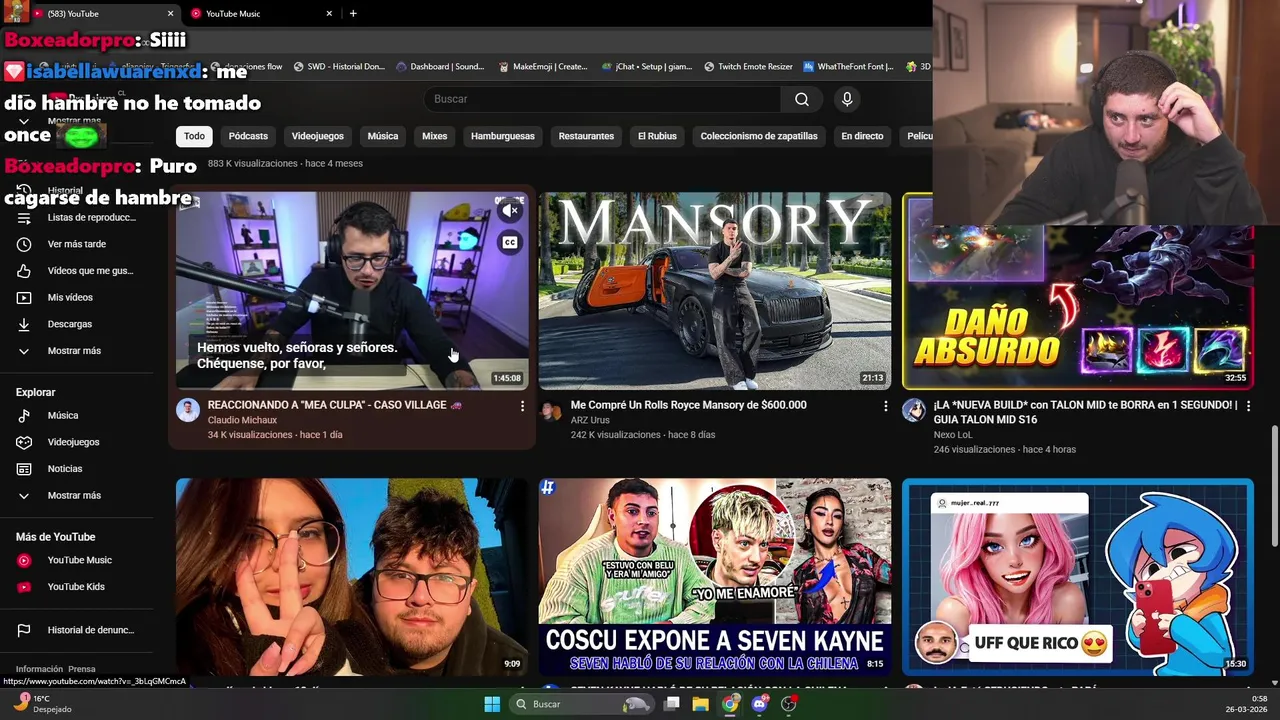Click the YouTube search magnifier button
The width and height of the screenshot is (1280, 720).
pos(802,99)
